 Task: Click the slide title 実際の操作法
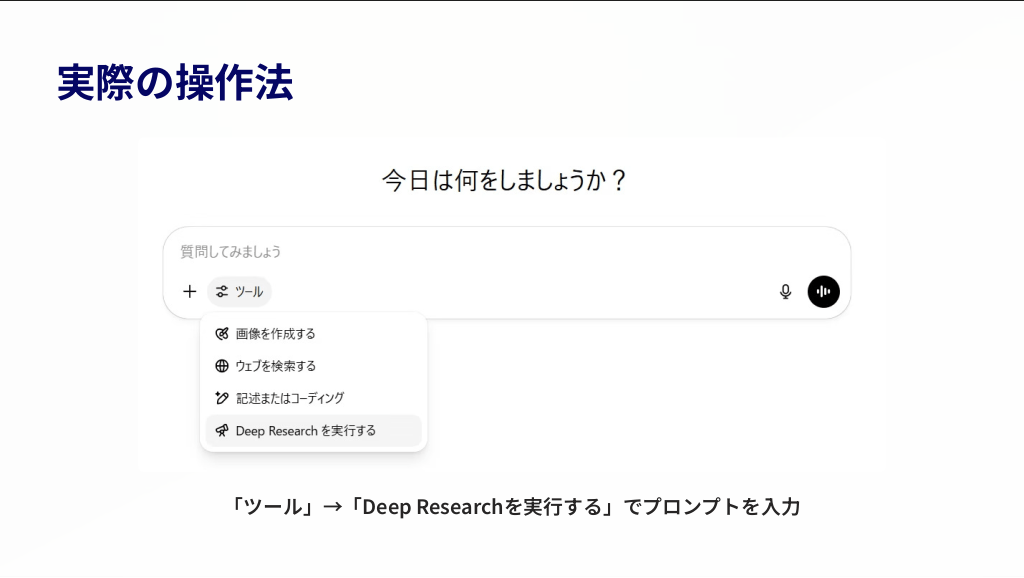tap(175, 83)
